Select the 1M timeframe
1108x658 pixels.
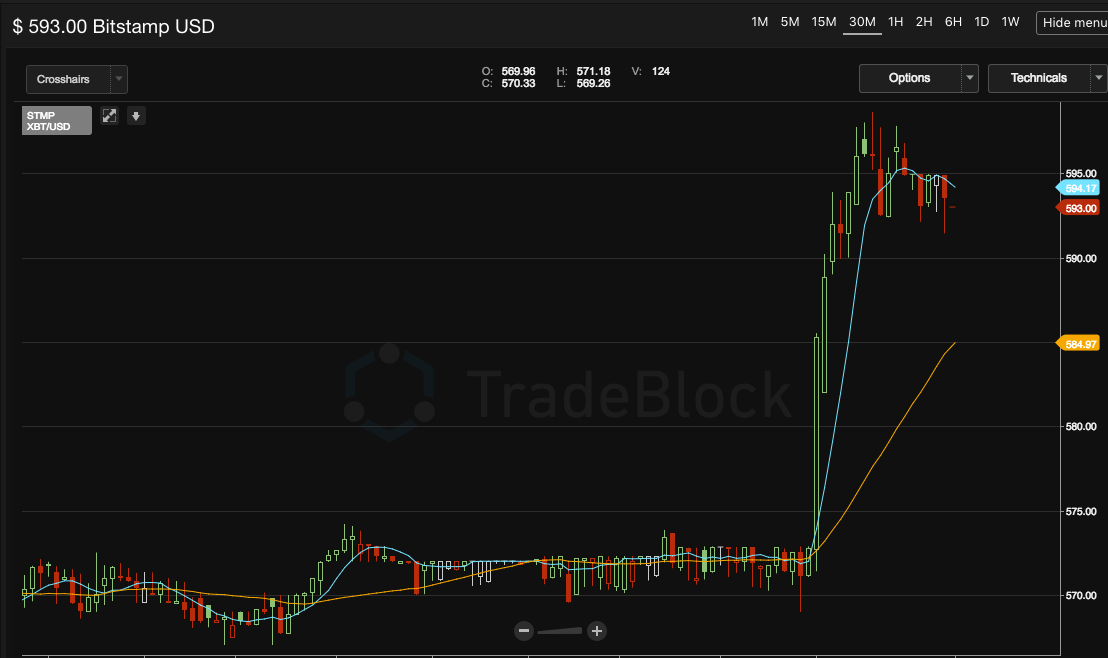[x=760, y=22]
